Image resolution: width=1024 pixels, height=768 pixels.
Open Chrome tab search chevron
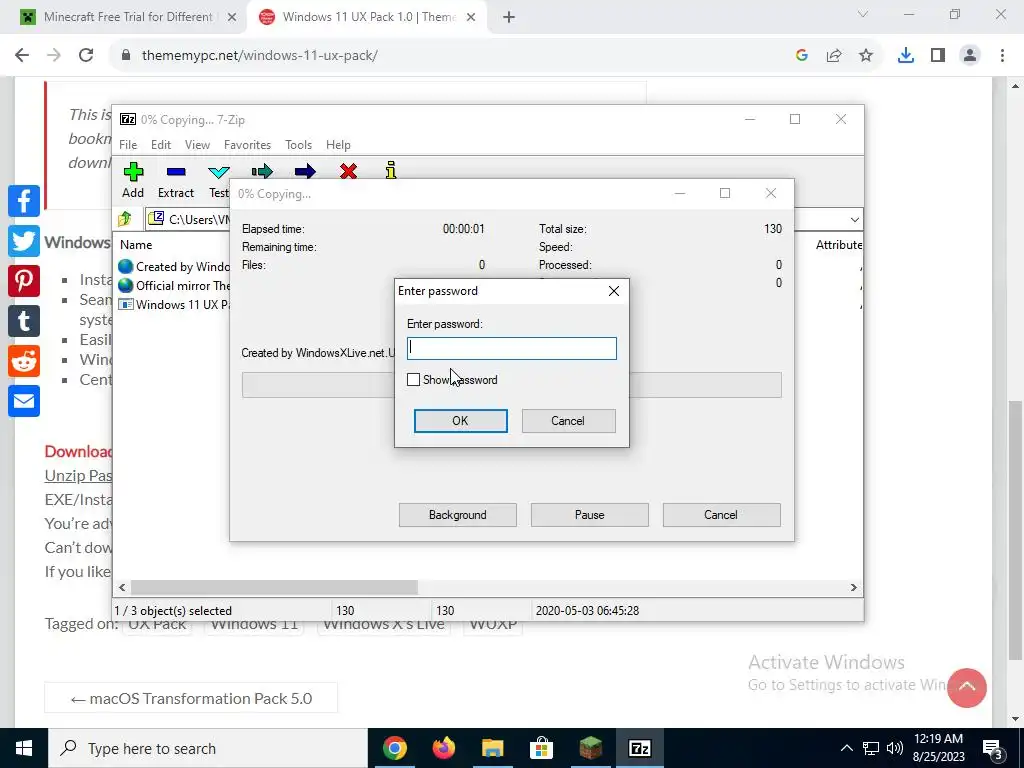pos(863,14)
